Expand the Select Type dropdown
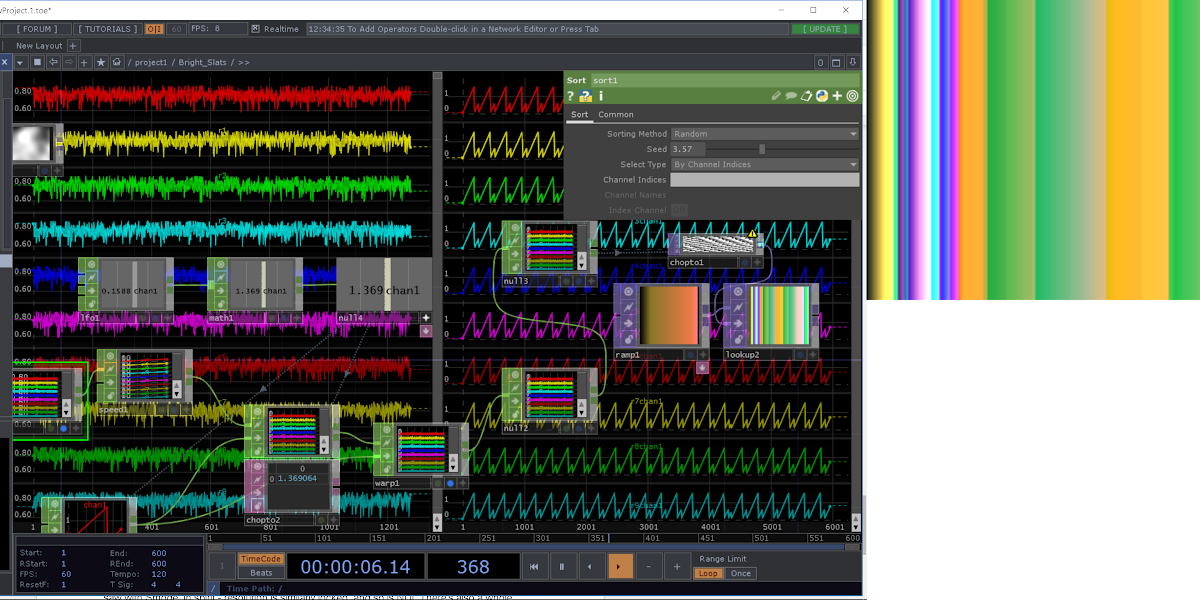 pos(764,164)
